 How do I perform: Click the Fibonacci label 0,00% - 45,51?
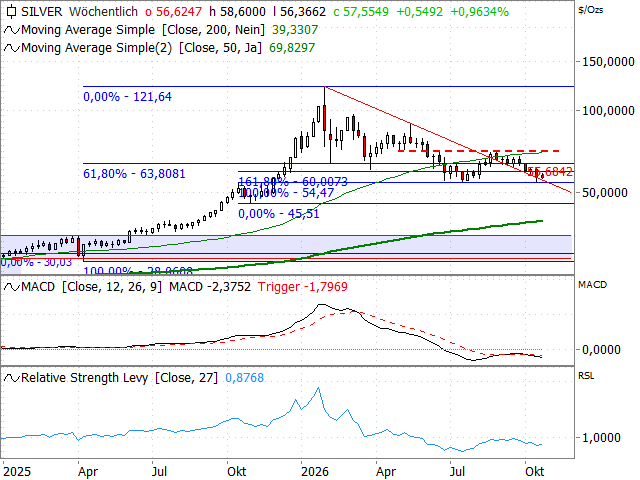pos(279,214)
